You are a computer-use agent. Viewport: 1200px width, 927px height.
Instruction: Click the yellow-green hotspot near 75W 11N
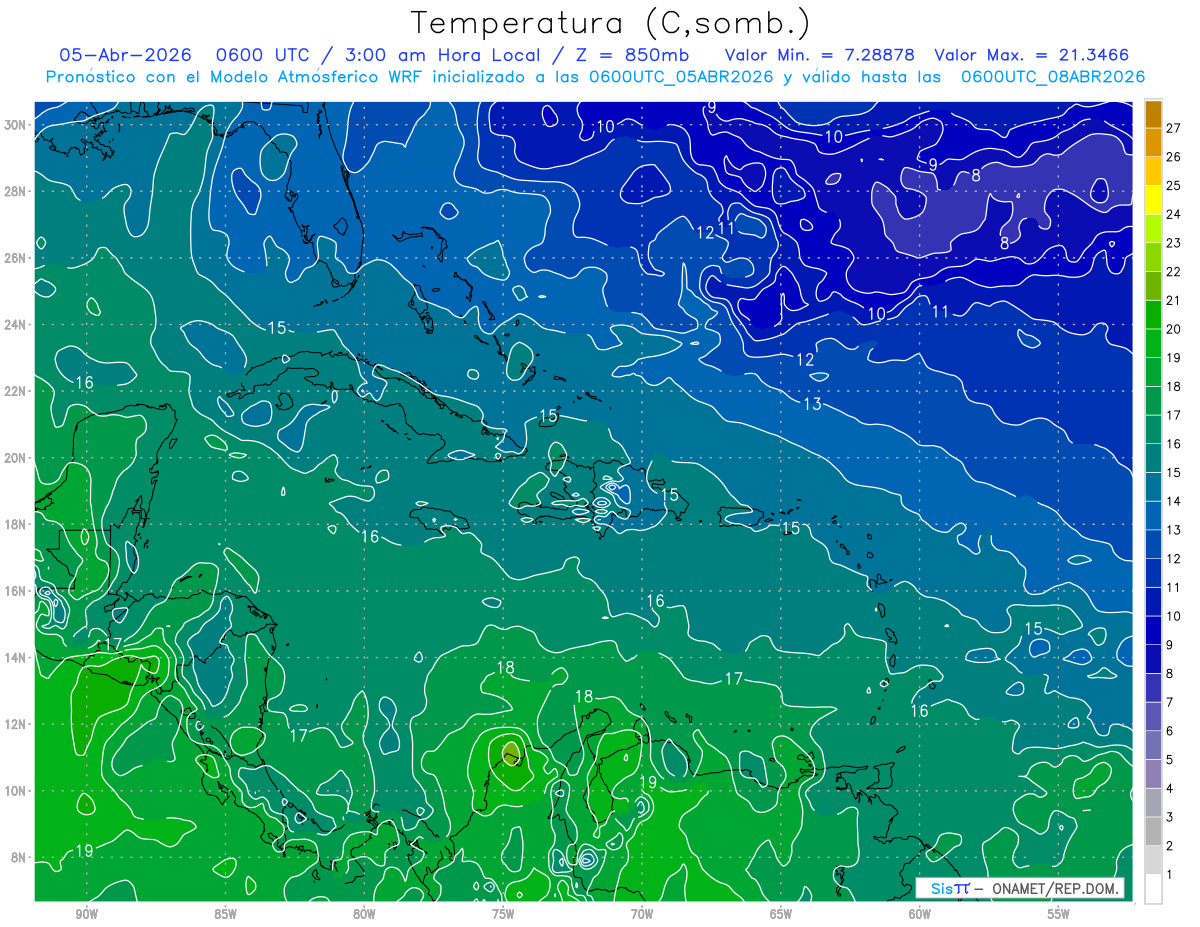point(510,752)
